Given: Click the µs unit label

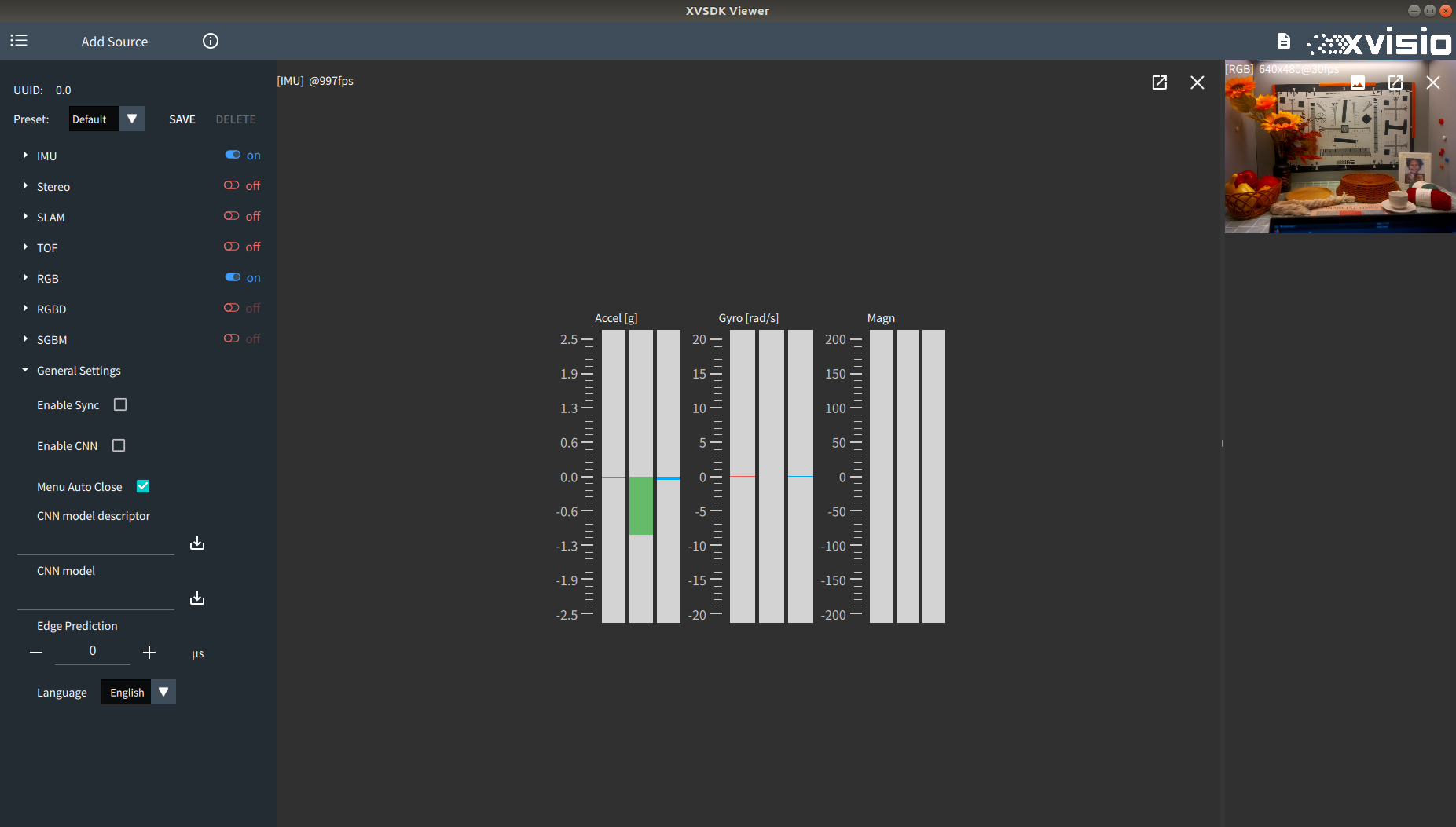Looking at the screenshot, I should pyautogui.click(x=198, y=653).
